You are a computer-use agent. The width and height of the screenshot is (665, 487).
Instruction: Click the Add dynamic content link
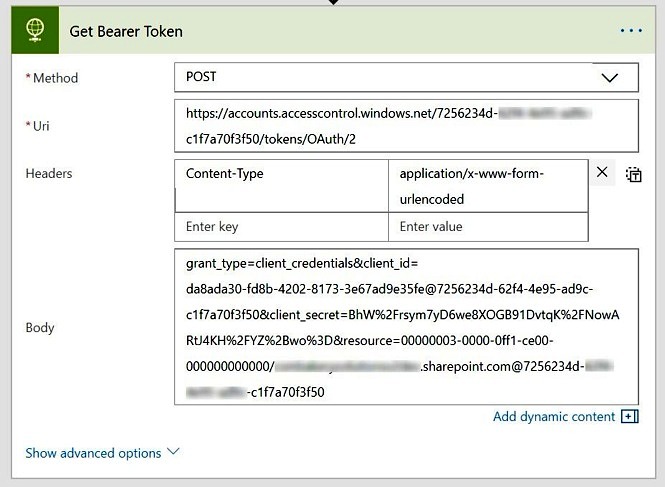(x=553, y=417)
